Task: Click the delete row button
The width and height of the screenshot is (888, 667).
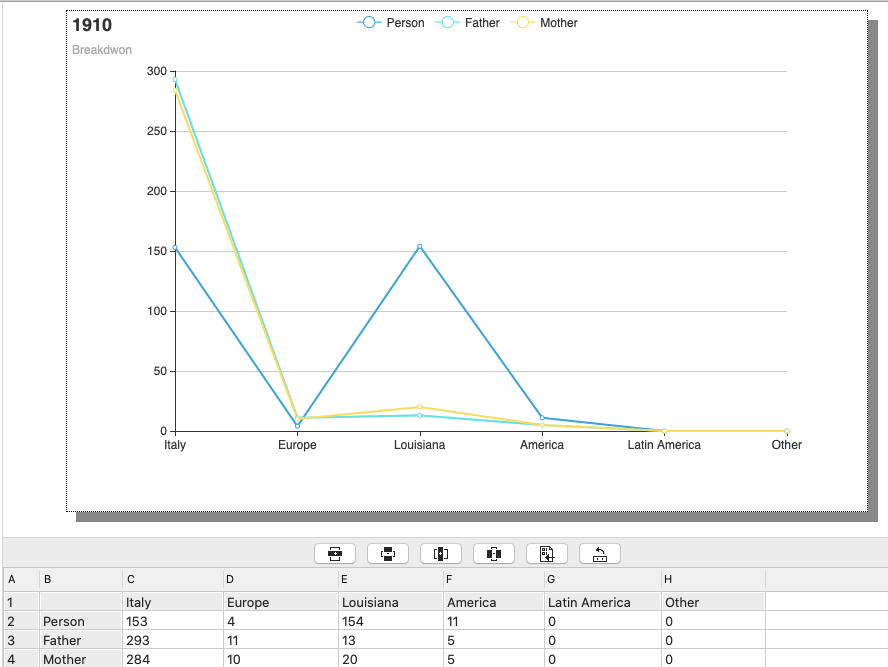Action: [x=388, y=553]
